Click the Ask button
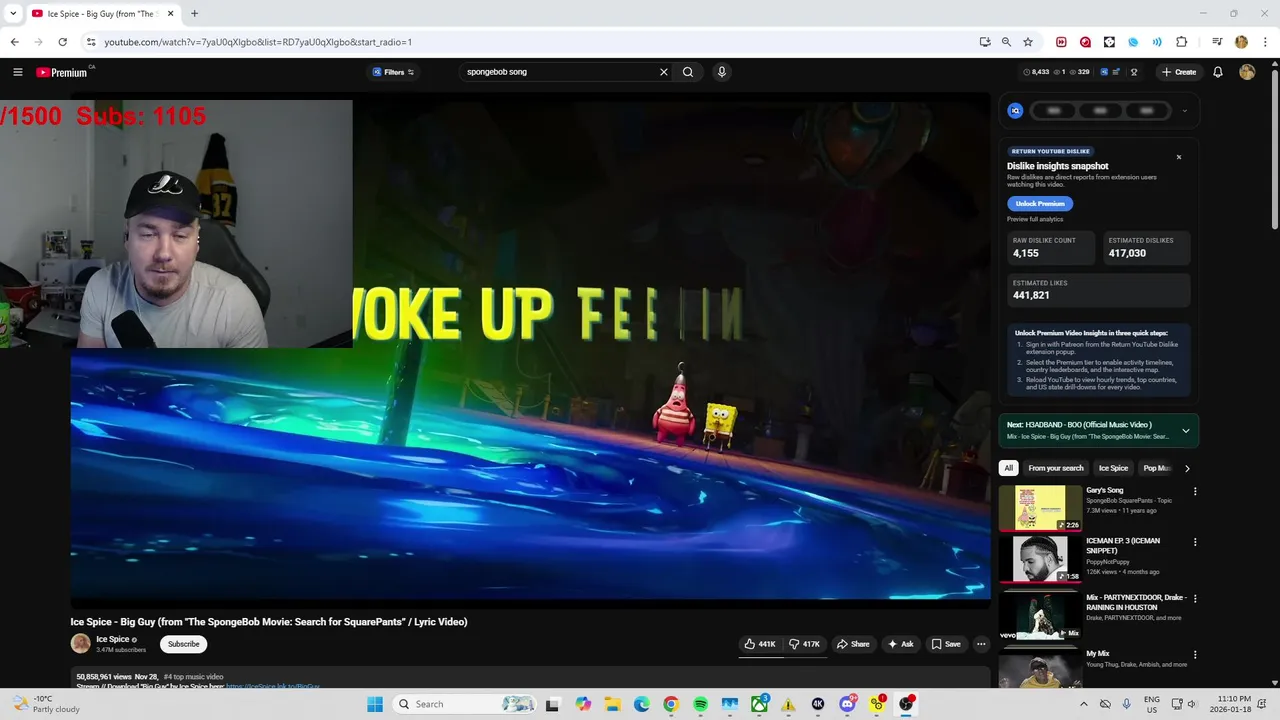This screenshot has width=1280, height=720. (x=900, y=644)
